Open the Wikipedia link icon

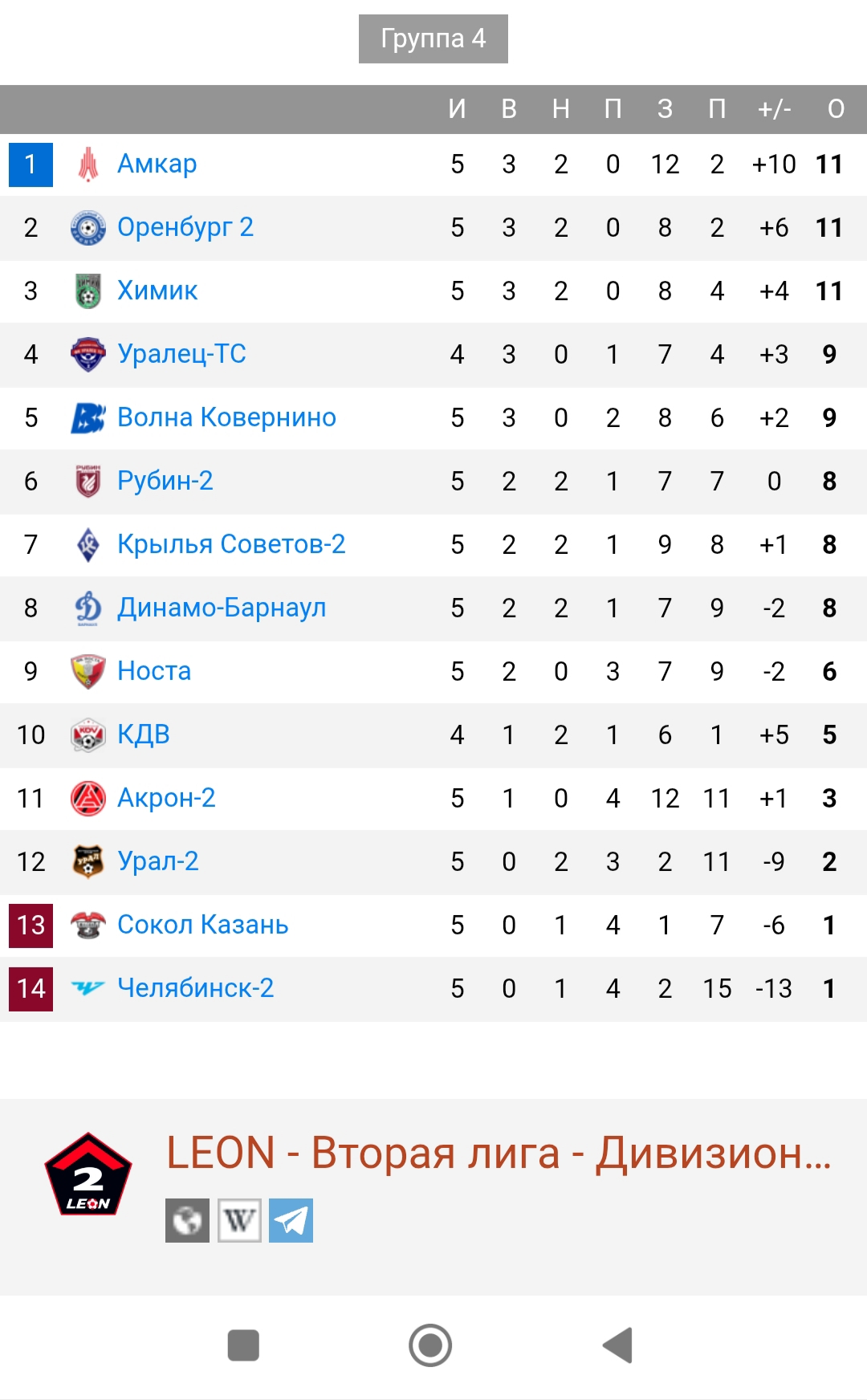[239, 1220]
